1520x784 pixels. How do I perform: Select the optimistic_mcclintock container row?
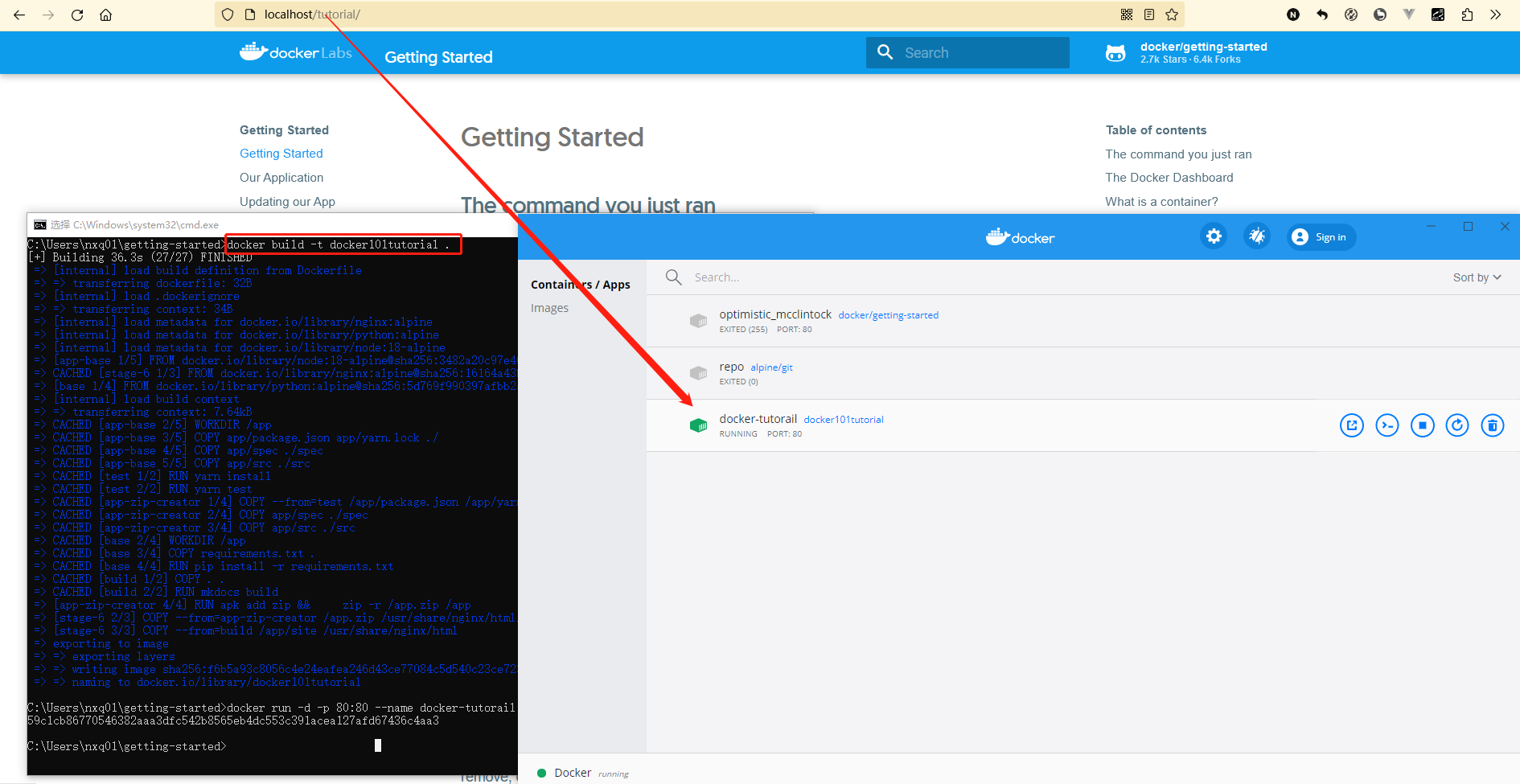[1082, 321]
